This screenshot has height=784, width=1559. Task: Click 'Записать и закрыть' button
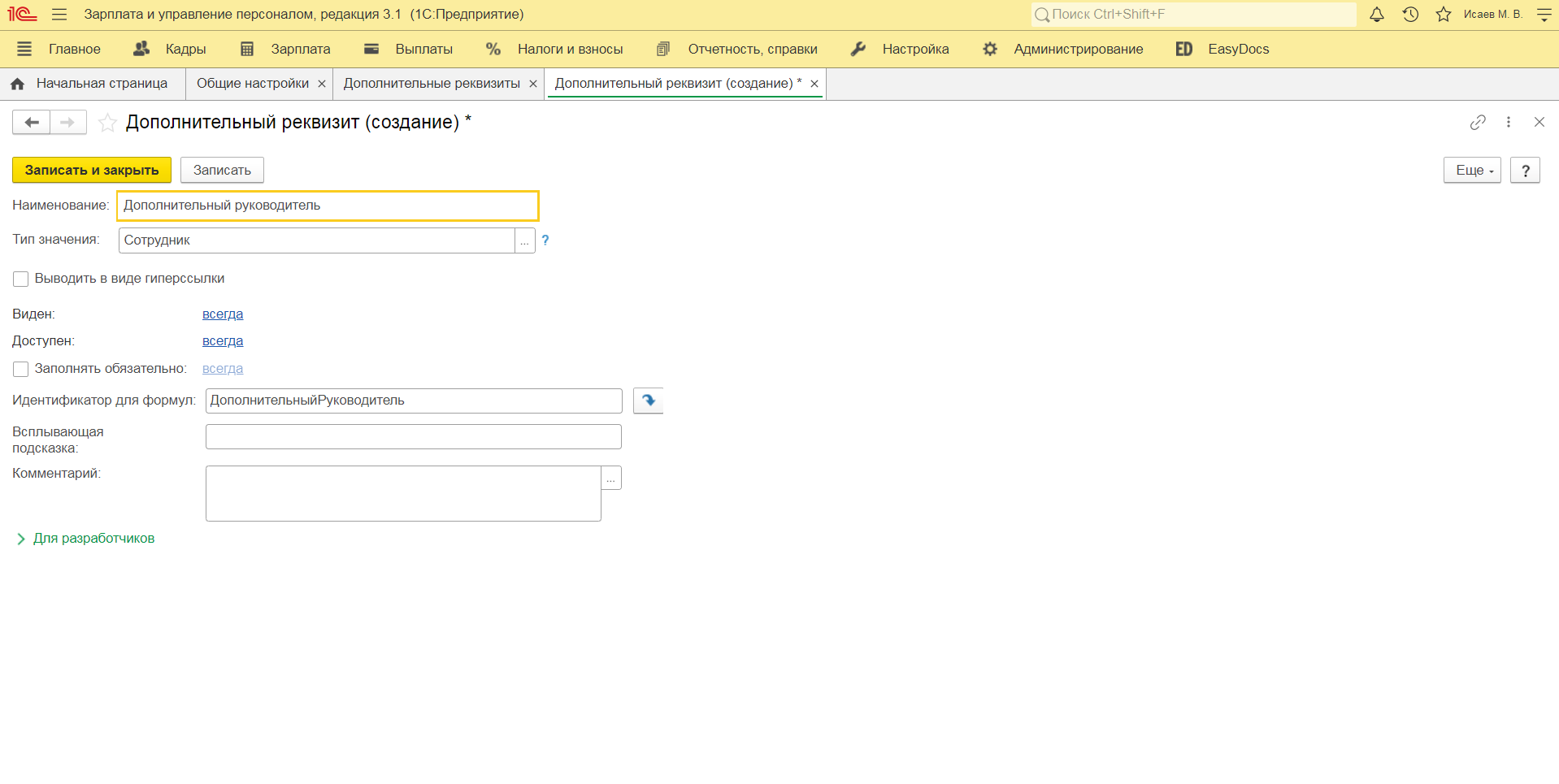tap(92, 171)
